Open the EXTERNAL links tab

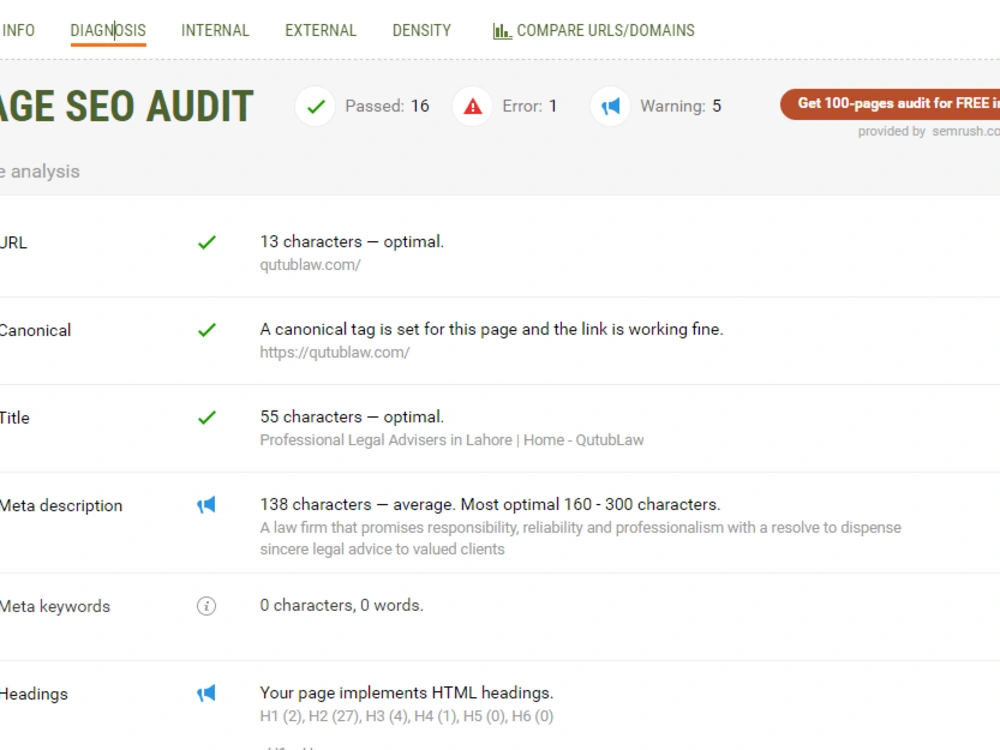321,31
